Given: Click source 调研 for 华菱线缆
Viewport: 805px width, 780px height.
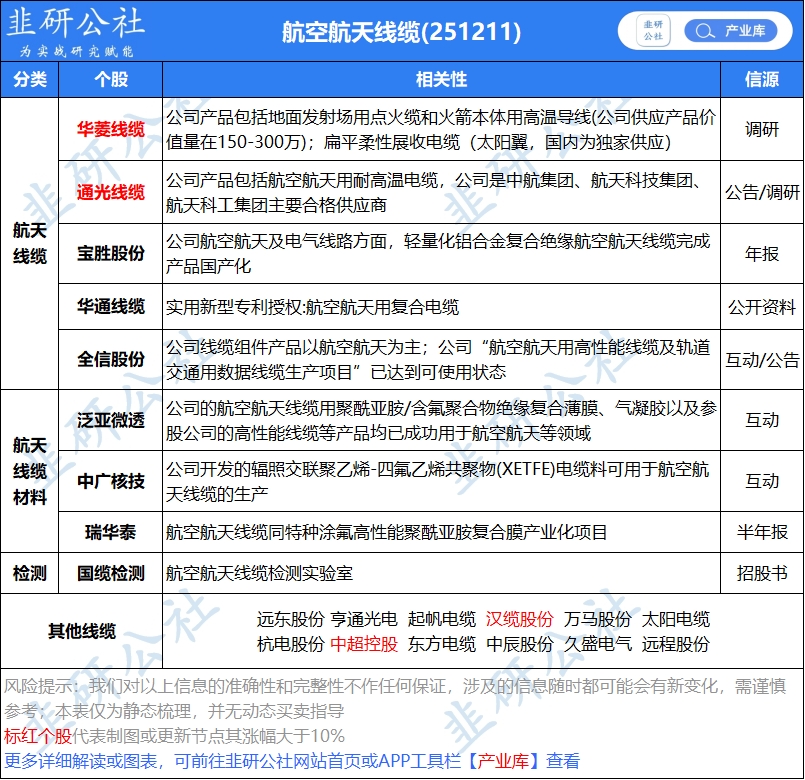Looking at the screenshot, I should 762,129.
